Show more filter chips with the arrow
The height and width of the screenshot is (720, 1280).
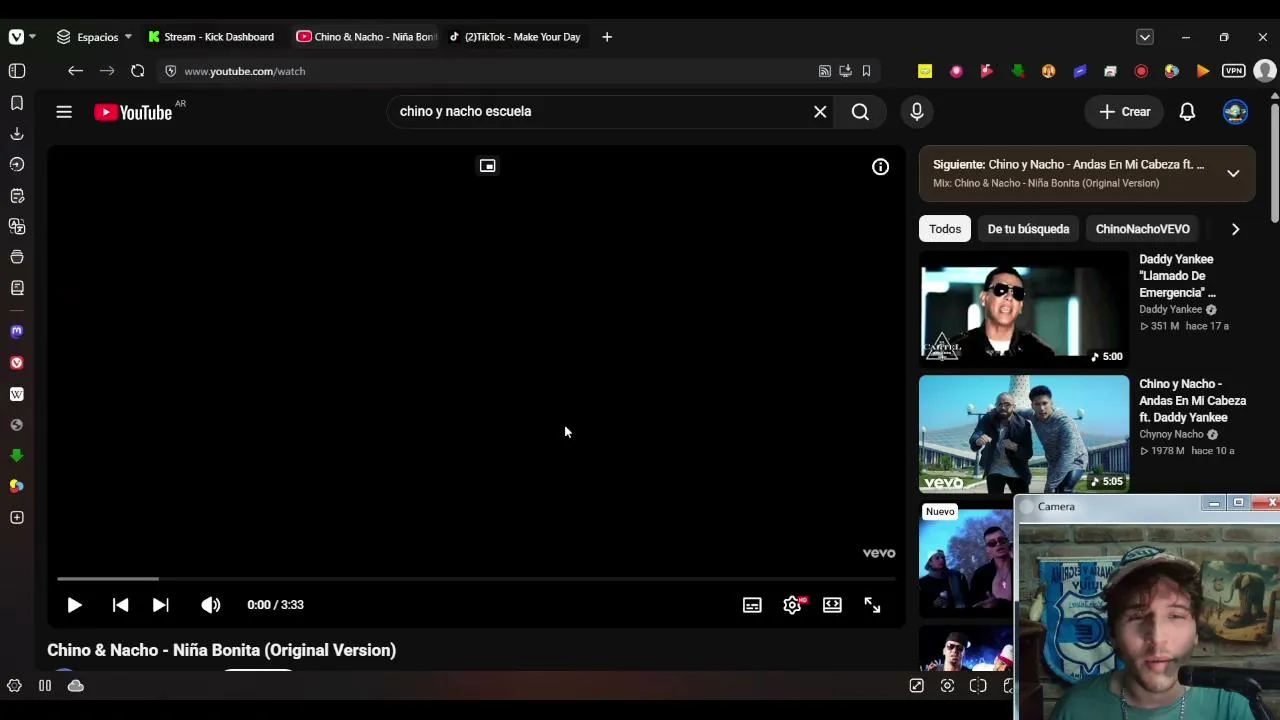pyautogui.click(x=1235, y=229)
